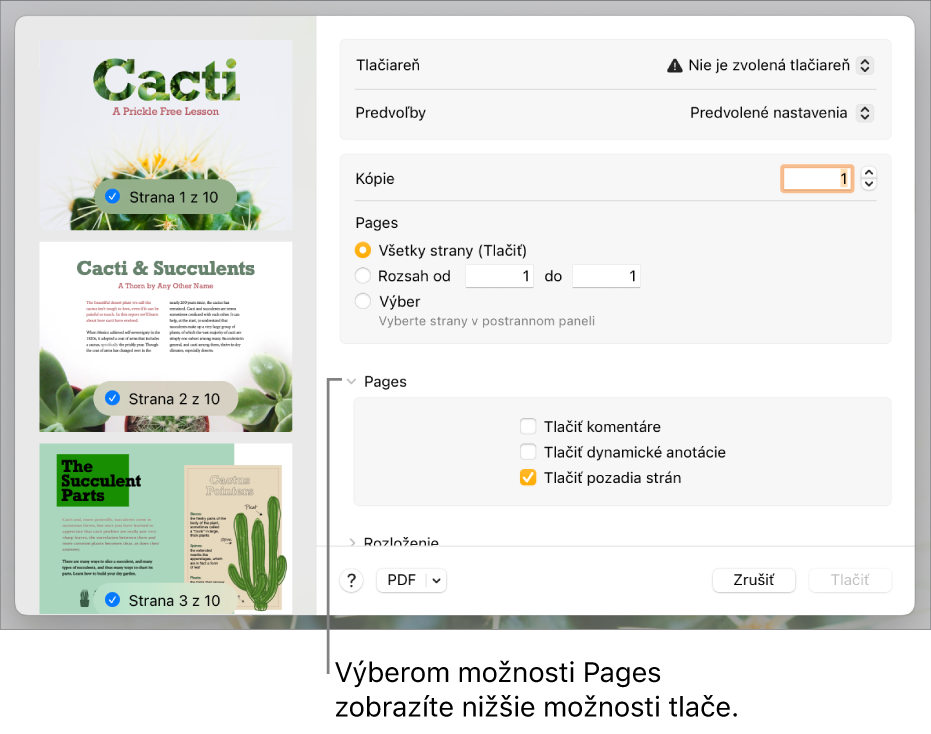Click the 'Pages' heading above the radio options

376,223
